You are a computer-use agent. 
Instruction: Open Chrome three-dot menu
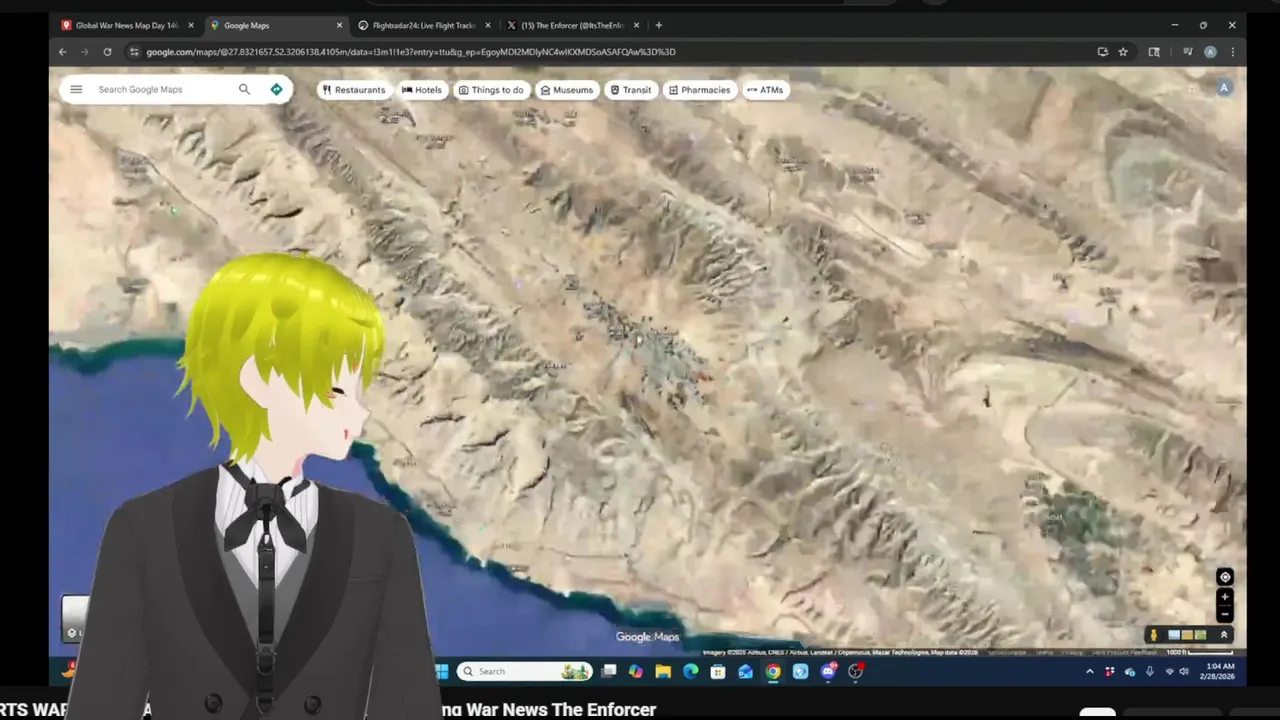1232,52
